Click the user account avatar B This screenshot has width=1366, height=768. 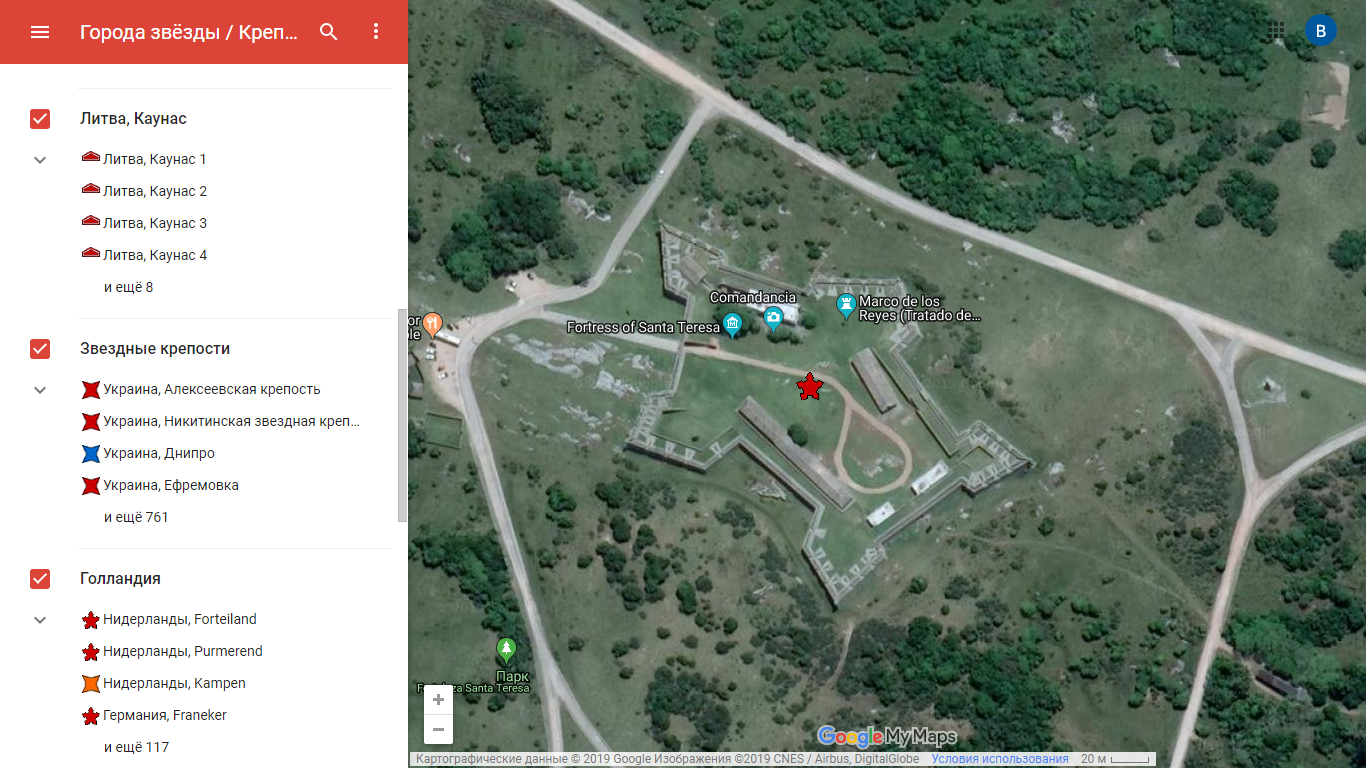[x=1321, y=31]
